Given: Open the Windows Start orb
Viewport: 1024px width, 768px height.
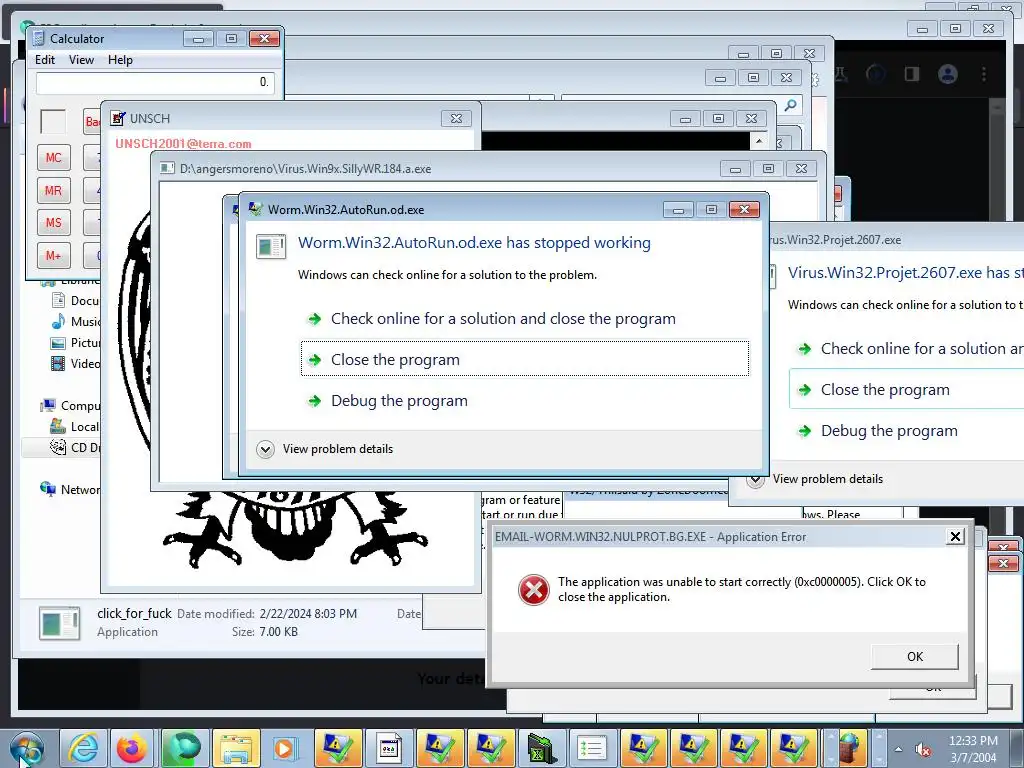Looking at the screenshot, I should tap(27, 748).
